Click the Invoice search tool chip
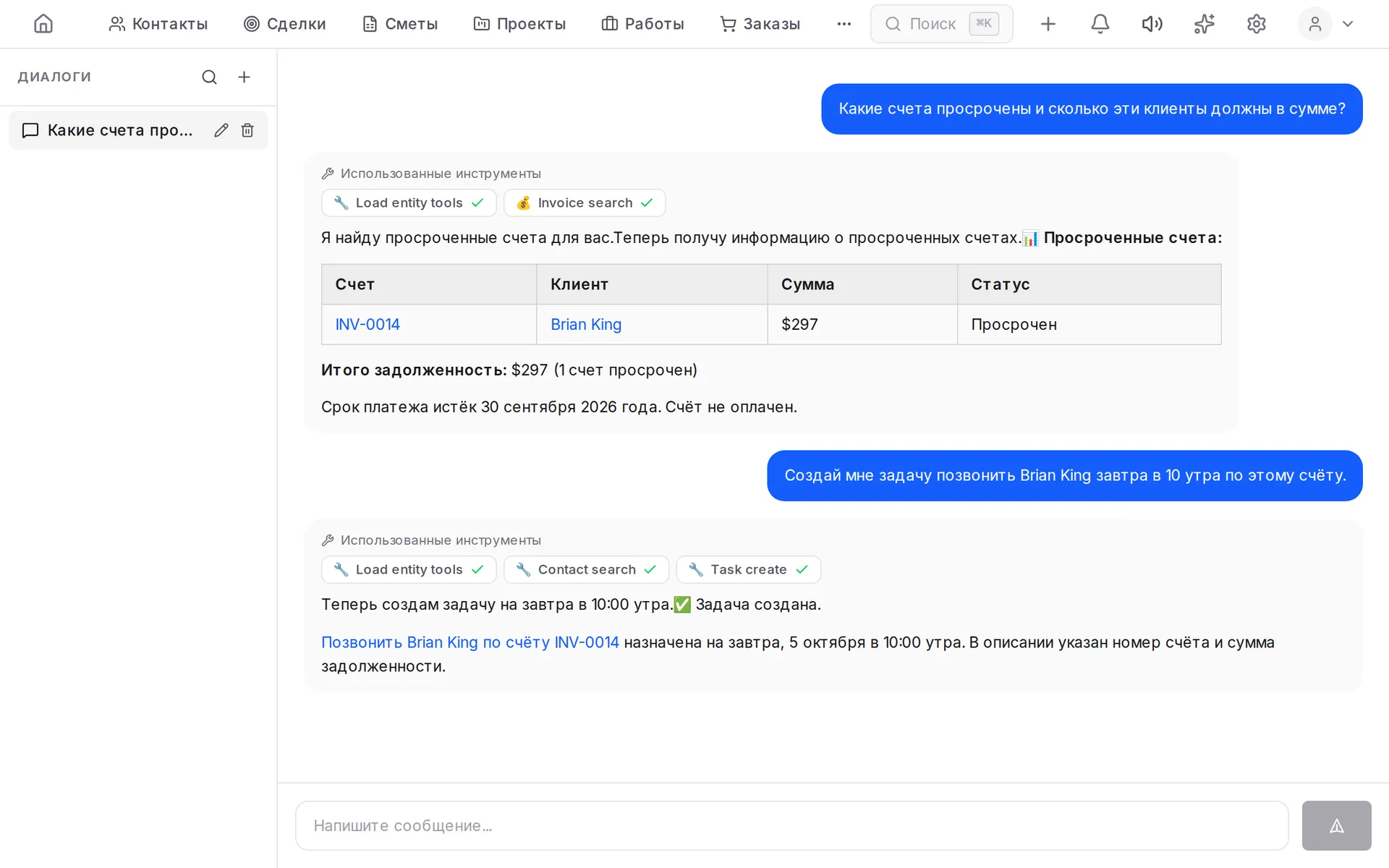Screen dimensions: 1389x868 [x=585, y=203]
